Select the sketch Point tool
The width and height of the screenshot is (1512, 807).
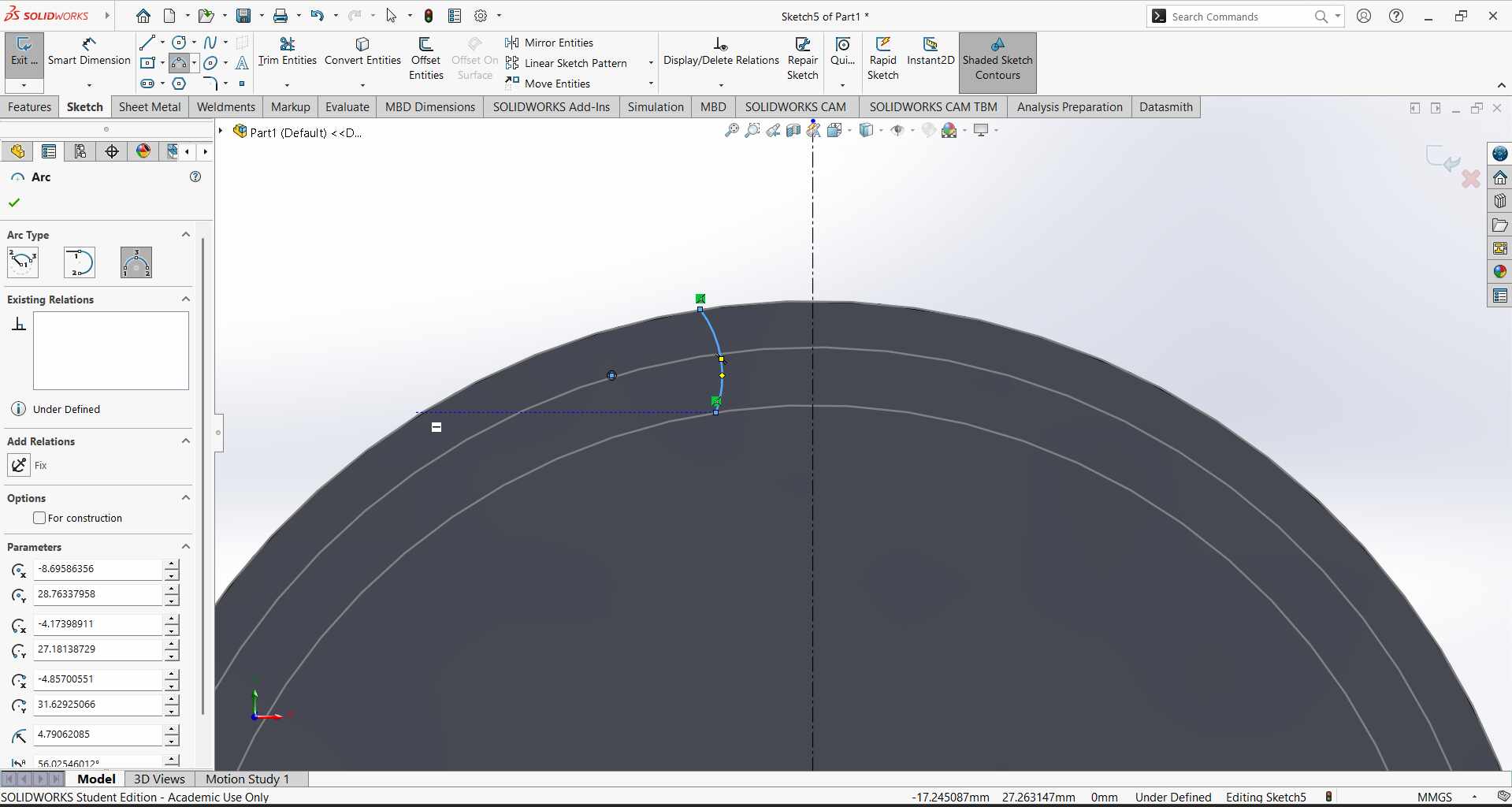pyautogui.click(x=242, y=84)
